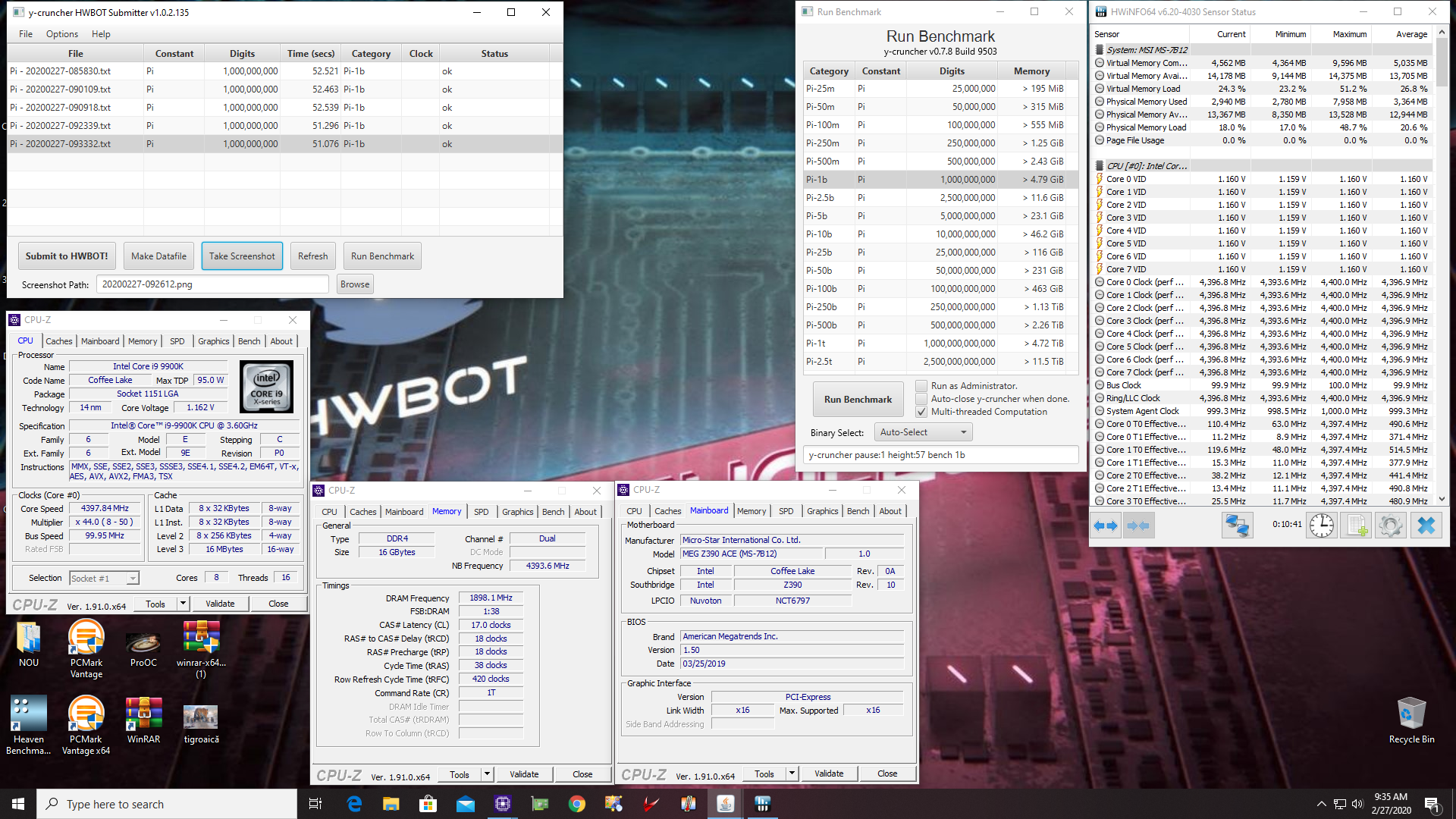Open PCMark Vantage desktop shortcut
Screen dimensions: 1456x819
click(86, 649)
